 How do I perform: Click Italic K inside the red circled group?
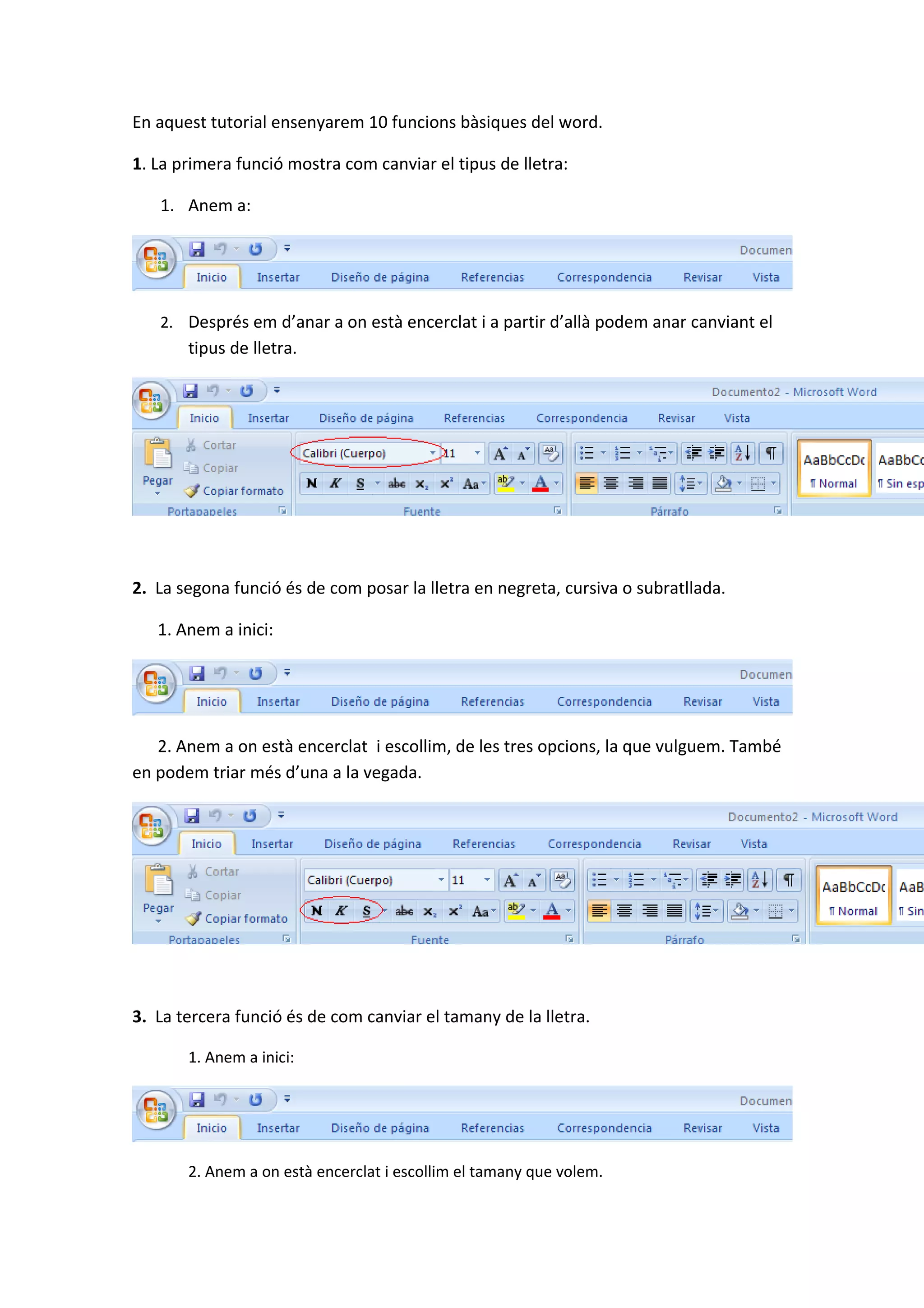[341, 910]
